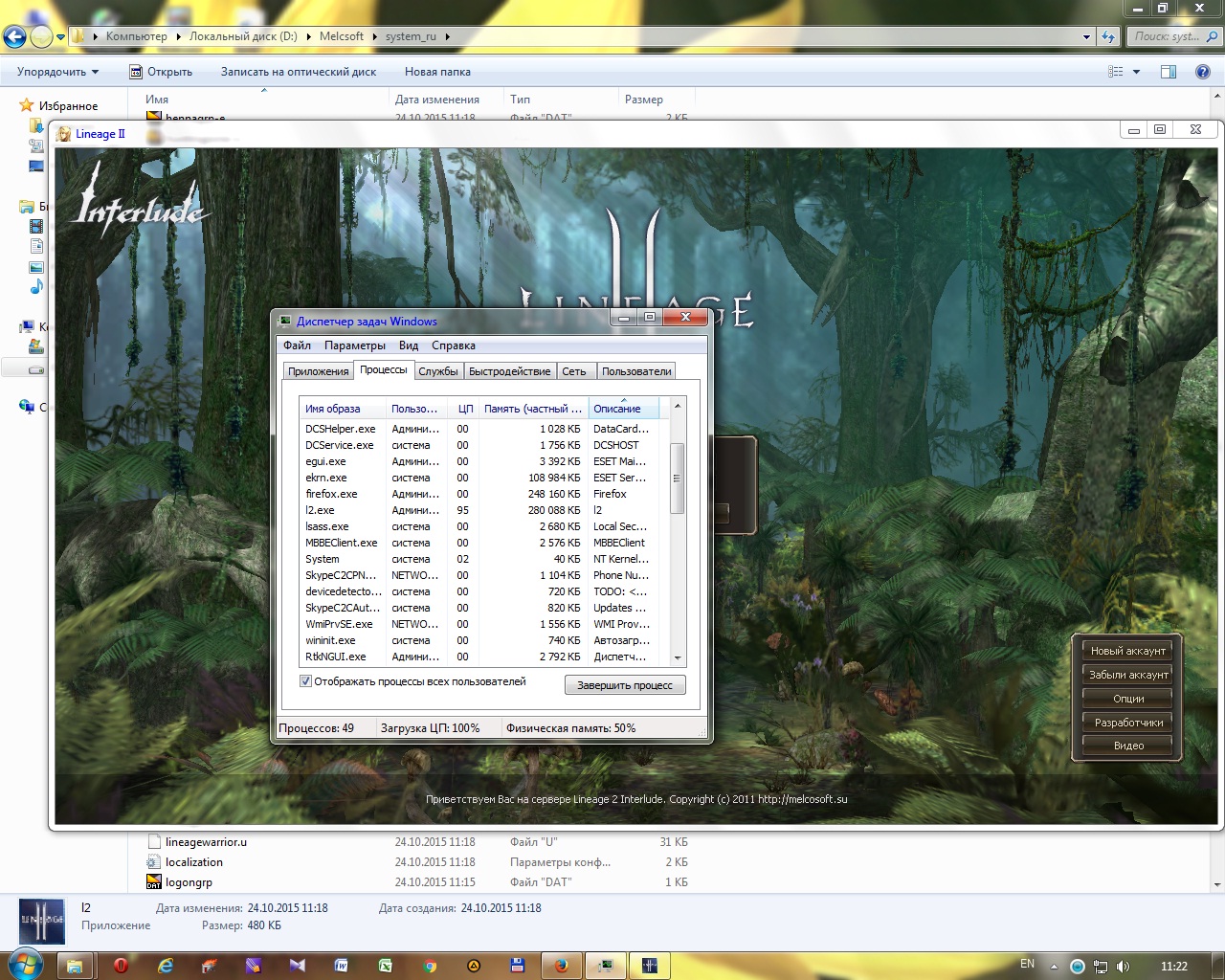Image resolution: width=1225 pixels, height=980 pixels.
Task: Open Опции in Lineage II
Action: pyautogui.click(x=1128, y=699)
